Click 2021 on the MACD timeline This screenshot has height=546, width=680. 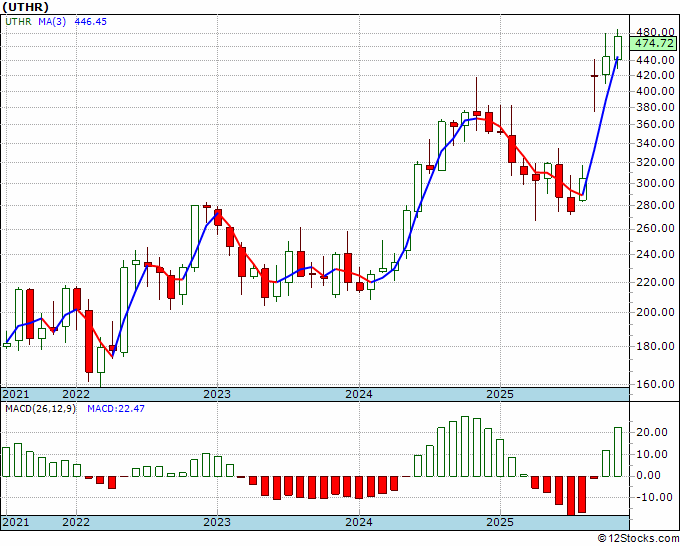[x=15, y=522]
